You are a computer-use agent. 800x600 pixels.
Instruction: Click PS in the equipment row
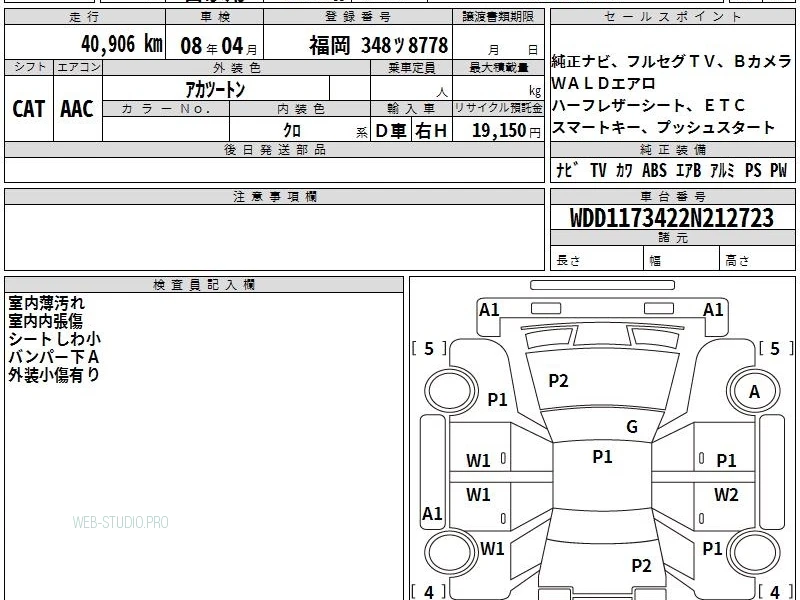pyautogui.click(x=753, y=170)
